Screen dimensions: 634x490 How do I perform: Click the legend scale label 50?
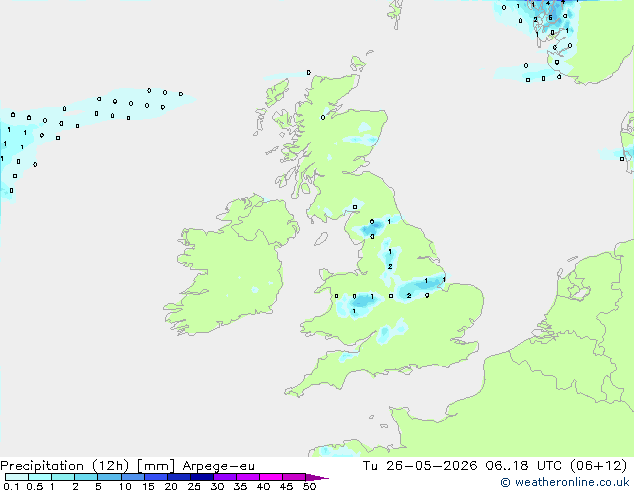click(x=309, y=486)
